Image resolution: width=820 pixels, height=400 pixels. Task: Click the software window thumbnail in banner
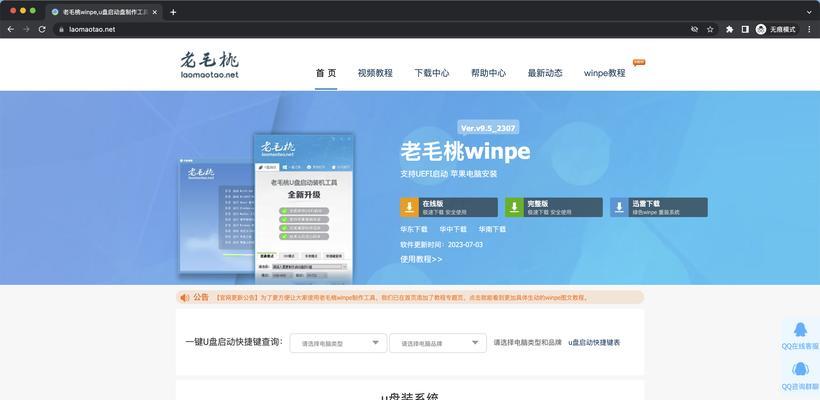pos(266,208)
